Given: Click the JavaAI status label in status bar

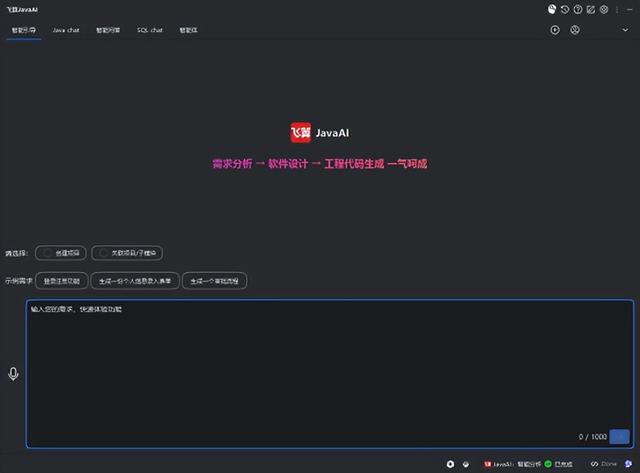Looking at the screenshot, I should (x=517, y=464).
